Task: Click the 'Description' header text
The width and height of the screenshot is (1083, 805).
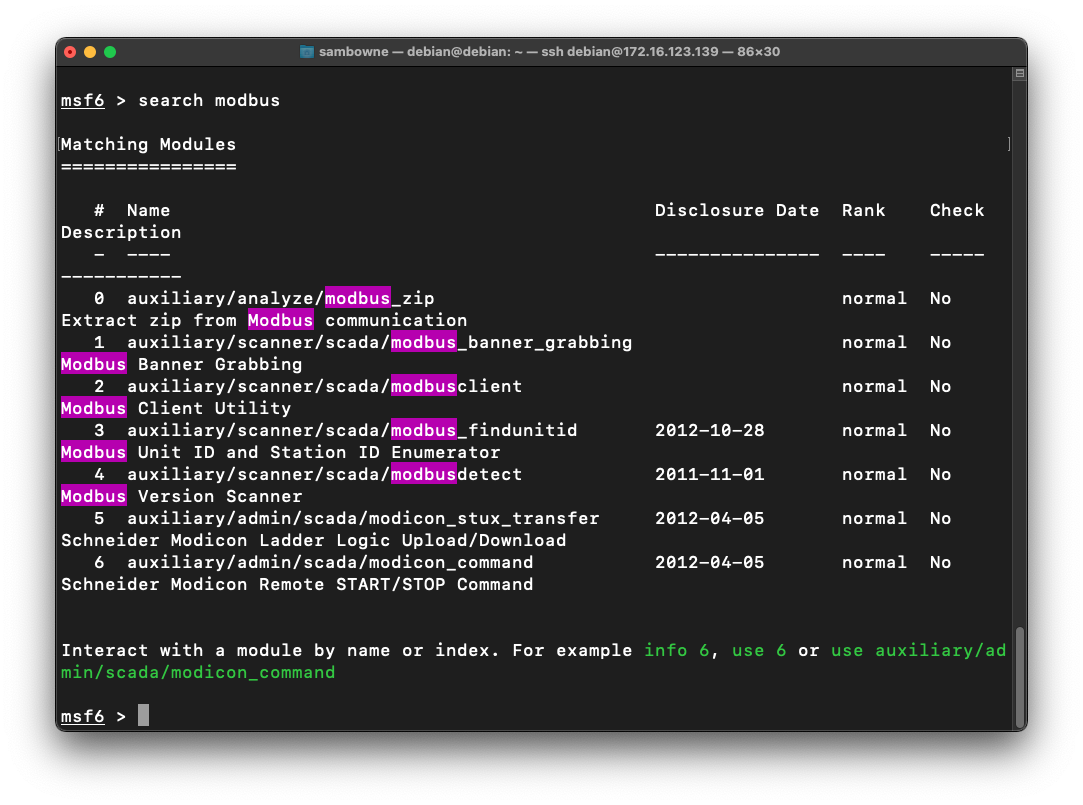Action: click(x=121, y=233)
